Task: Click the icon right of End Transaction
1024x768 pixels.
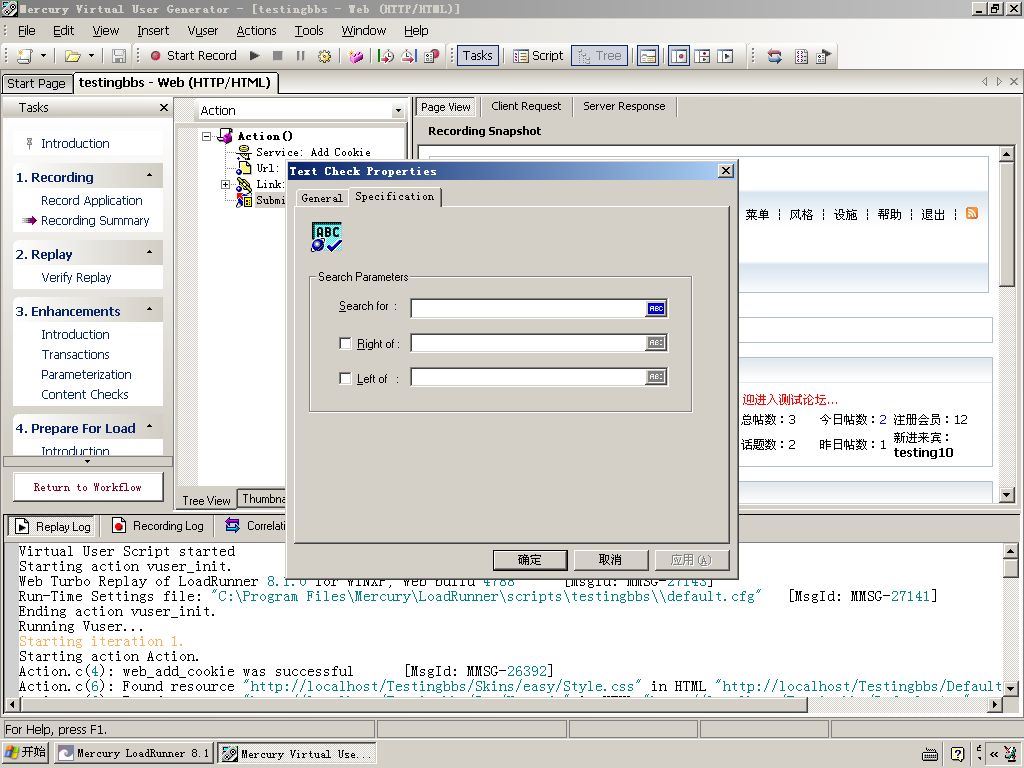Action: tap(432, 56)
